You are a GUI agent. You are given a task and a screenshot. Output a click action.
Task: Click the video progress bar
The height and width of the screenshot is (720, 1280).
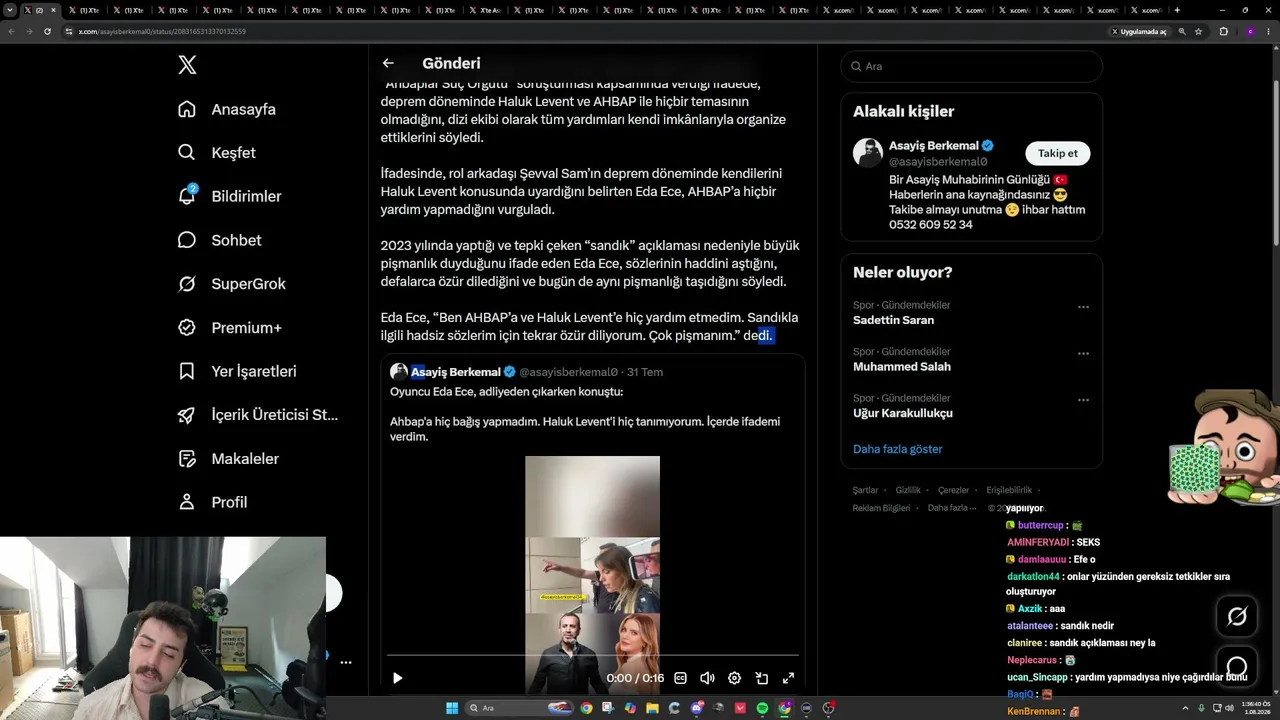pyautogui.click(x=592, y=656)
